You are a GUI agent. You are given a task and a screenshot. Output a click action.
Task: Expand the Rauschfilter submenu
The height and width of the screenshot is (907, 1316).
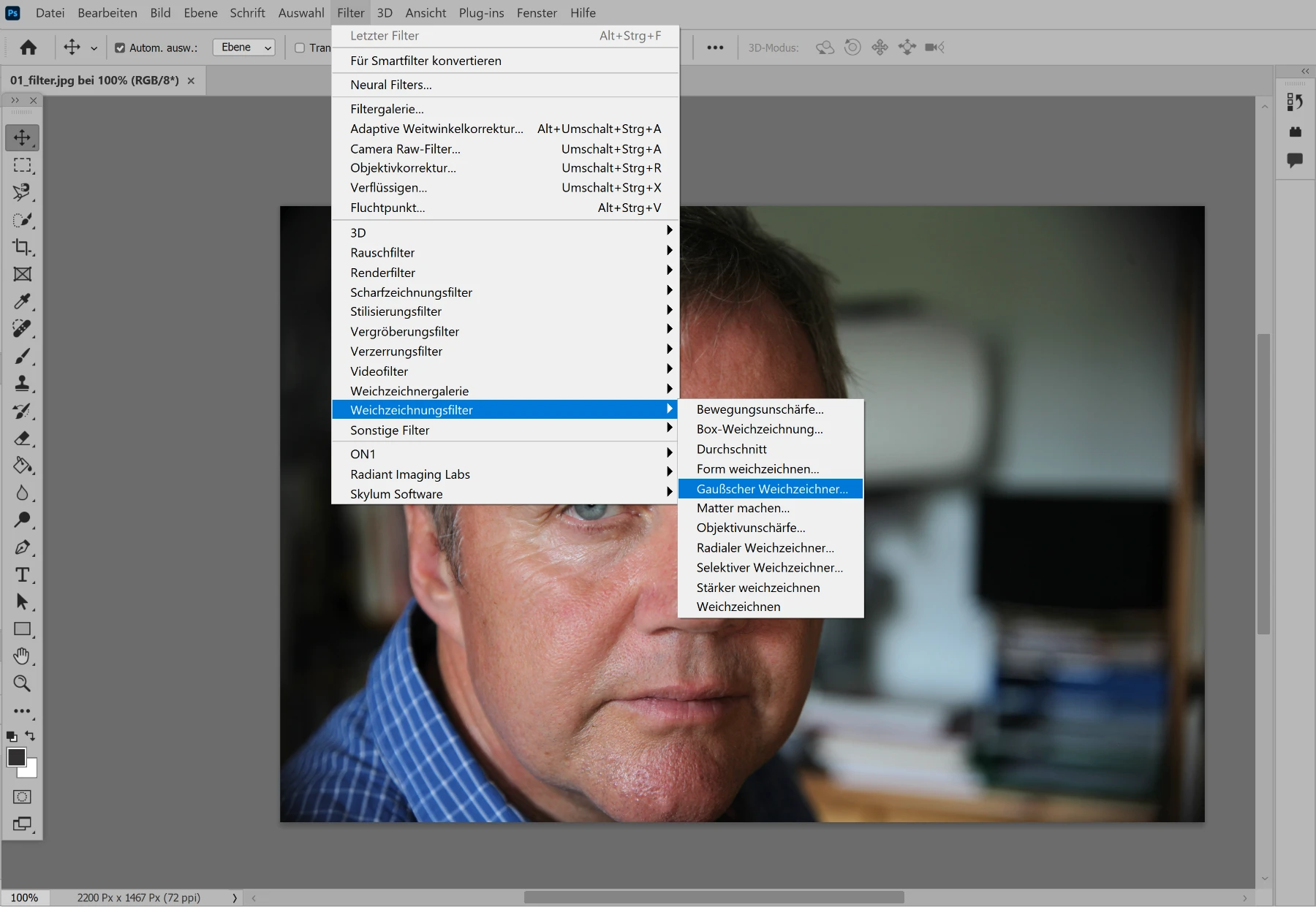(x=505, y=252)
